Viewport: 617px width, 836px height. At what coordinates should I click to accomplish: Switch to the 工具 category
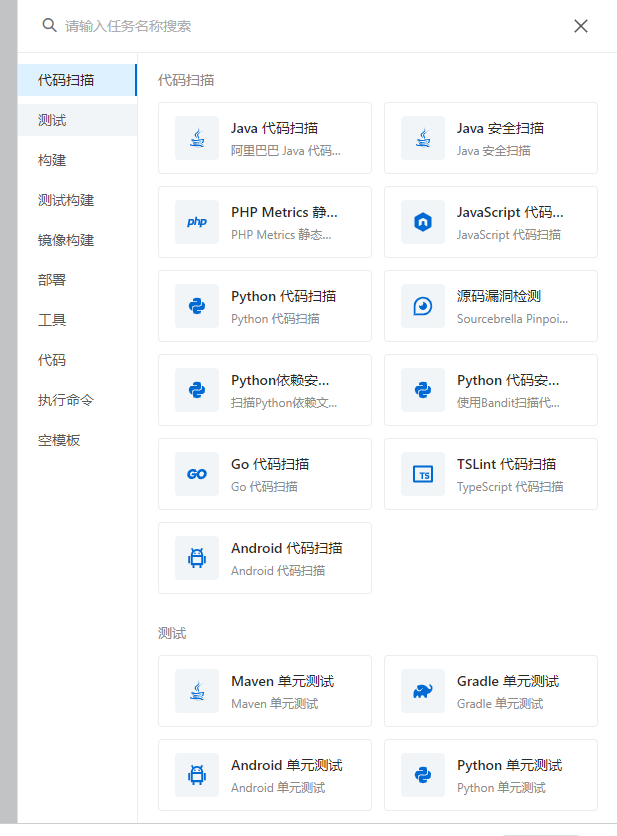(x=77, y=320)
